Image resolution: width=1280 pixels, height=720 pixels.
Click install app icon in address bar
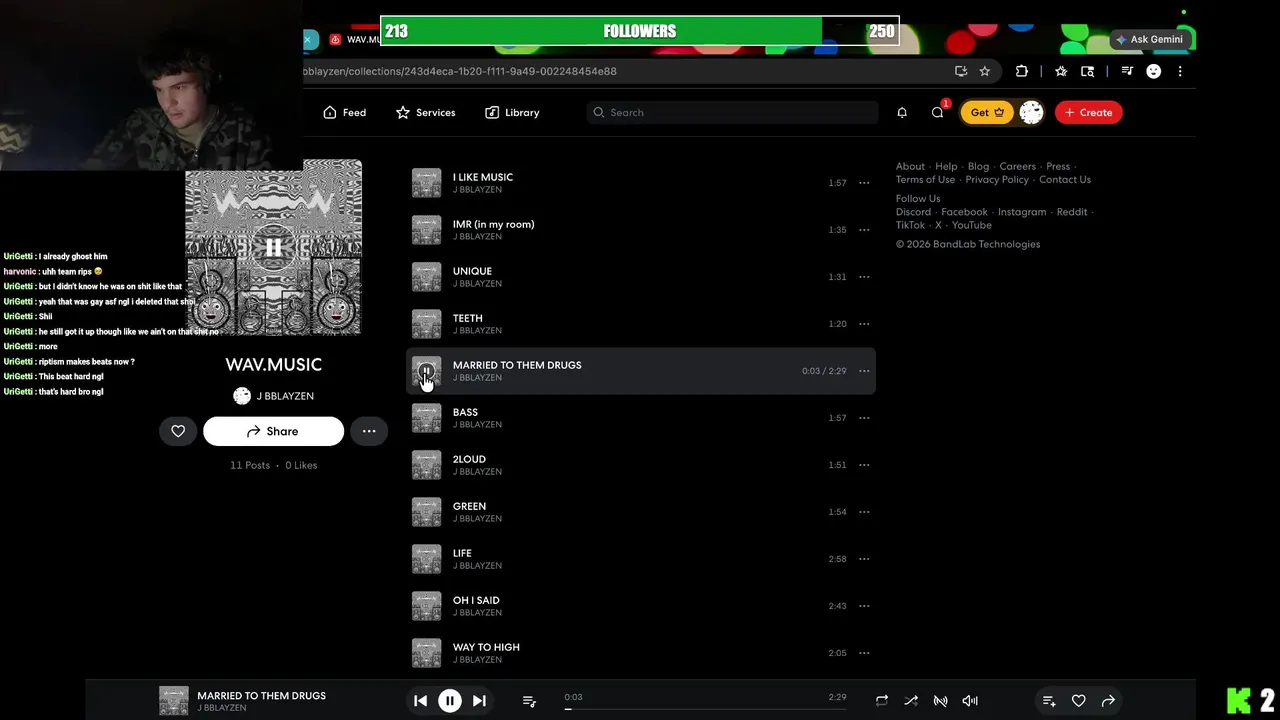pyautogui.click(x=961, y=71)
